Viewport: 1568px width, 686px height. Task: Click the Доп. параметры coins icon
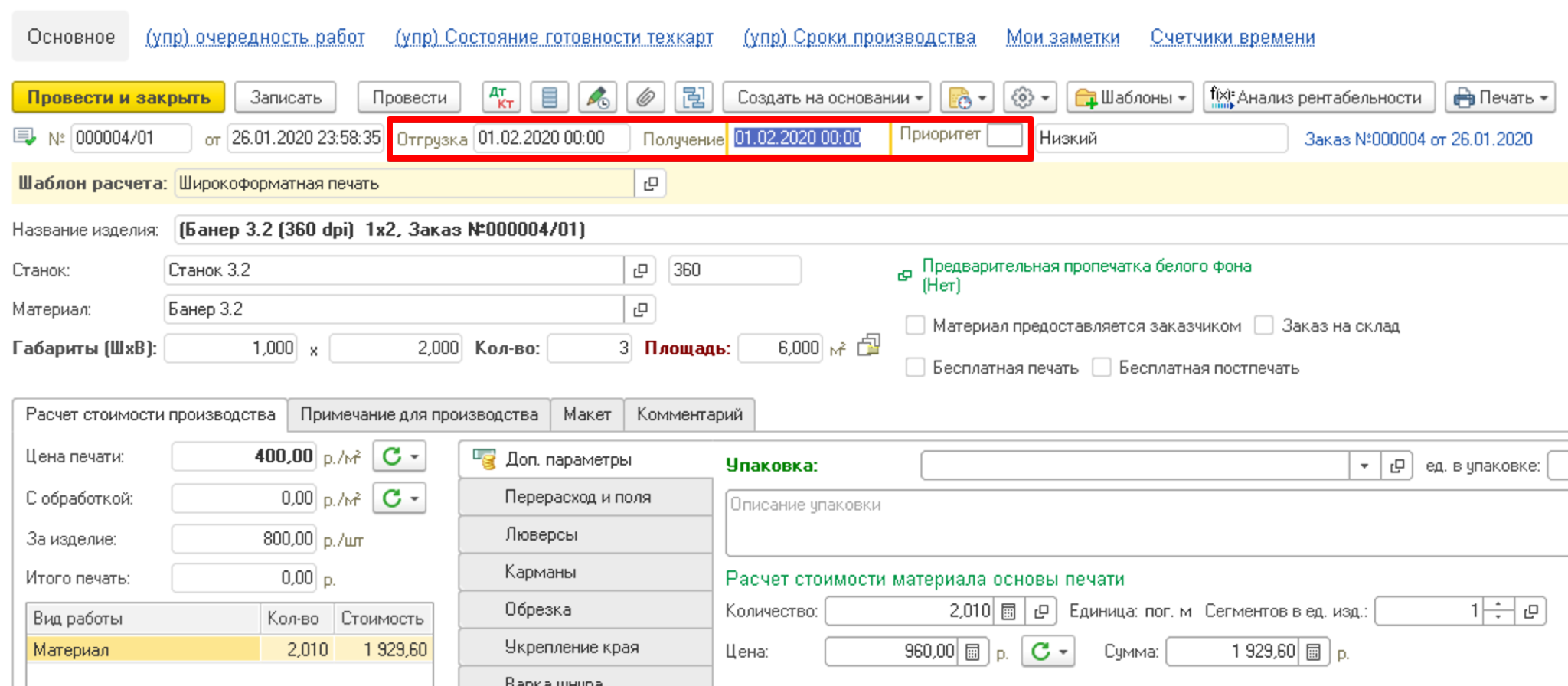coord(484,459)
